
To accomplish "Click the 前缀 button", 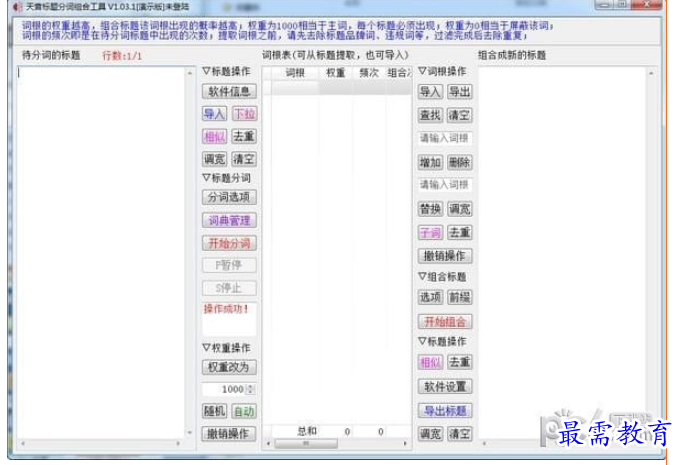I will coord(460,298).
